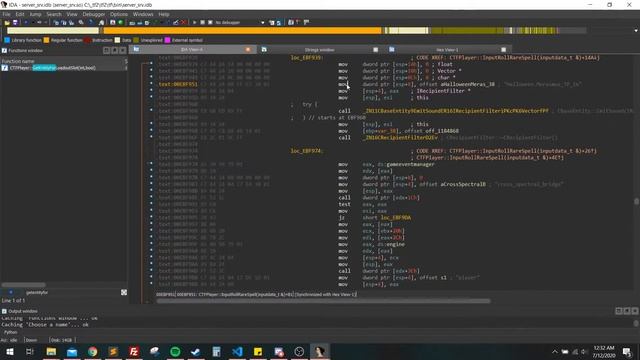This screenshot has height=360, width=640.
Task: Close the IDA View-A tab
Action: click(x=248, y=49)
